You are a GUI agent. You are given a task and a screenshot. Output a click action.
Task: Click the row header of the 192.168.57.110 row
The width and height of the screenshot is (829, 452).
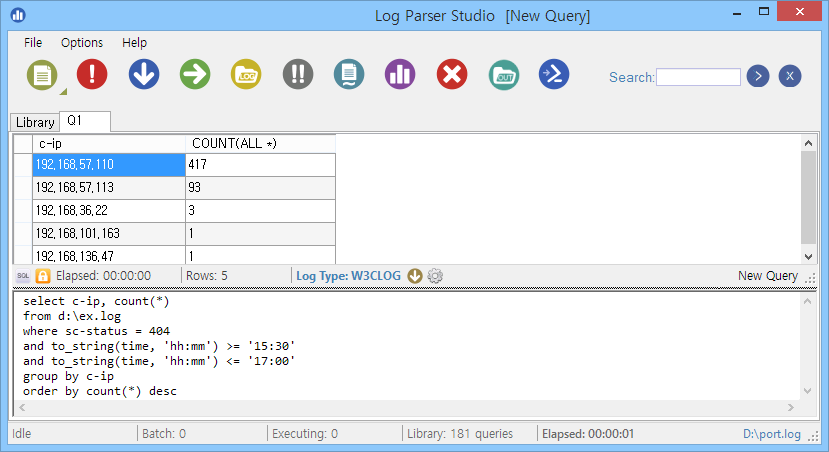coord(23,165)
